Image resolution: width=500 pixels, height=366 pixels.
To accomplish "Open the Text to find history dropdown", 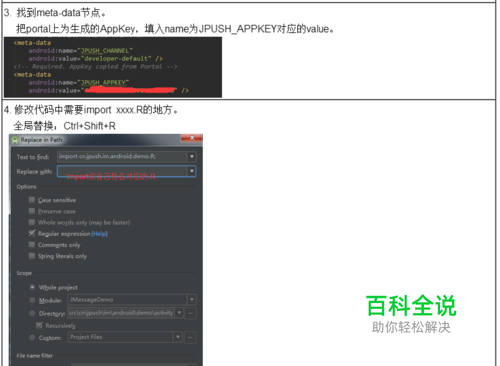I will click(x=192, y=156).
